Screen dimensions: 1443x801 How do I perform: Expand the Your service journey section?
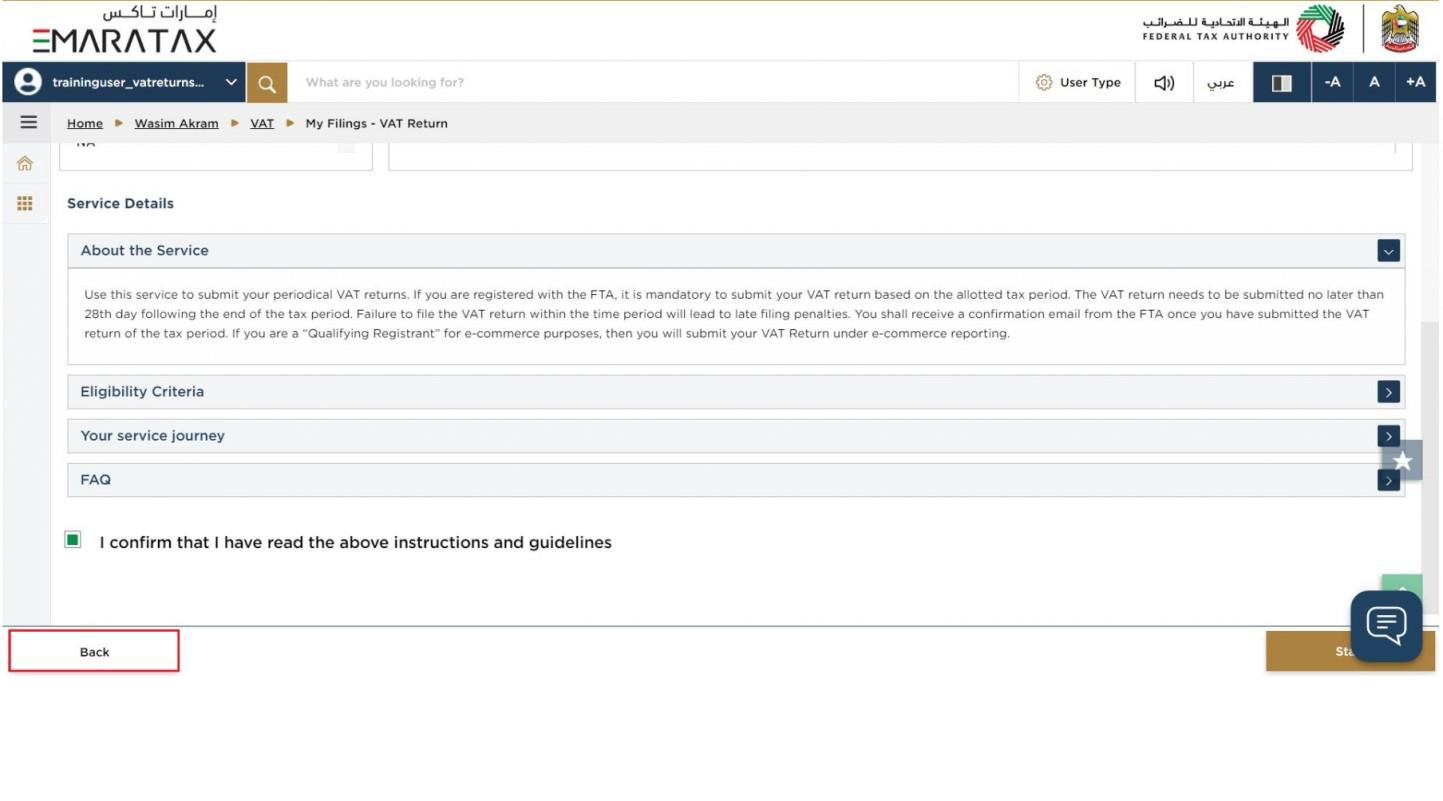pos(1388,436)
